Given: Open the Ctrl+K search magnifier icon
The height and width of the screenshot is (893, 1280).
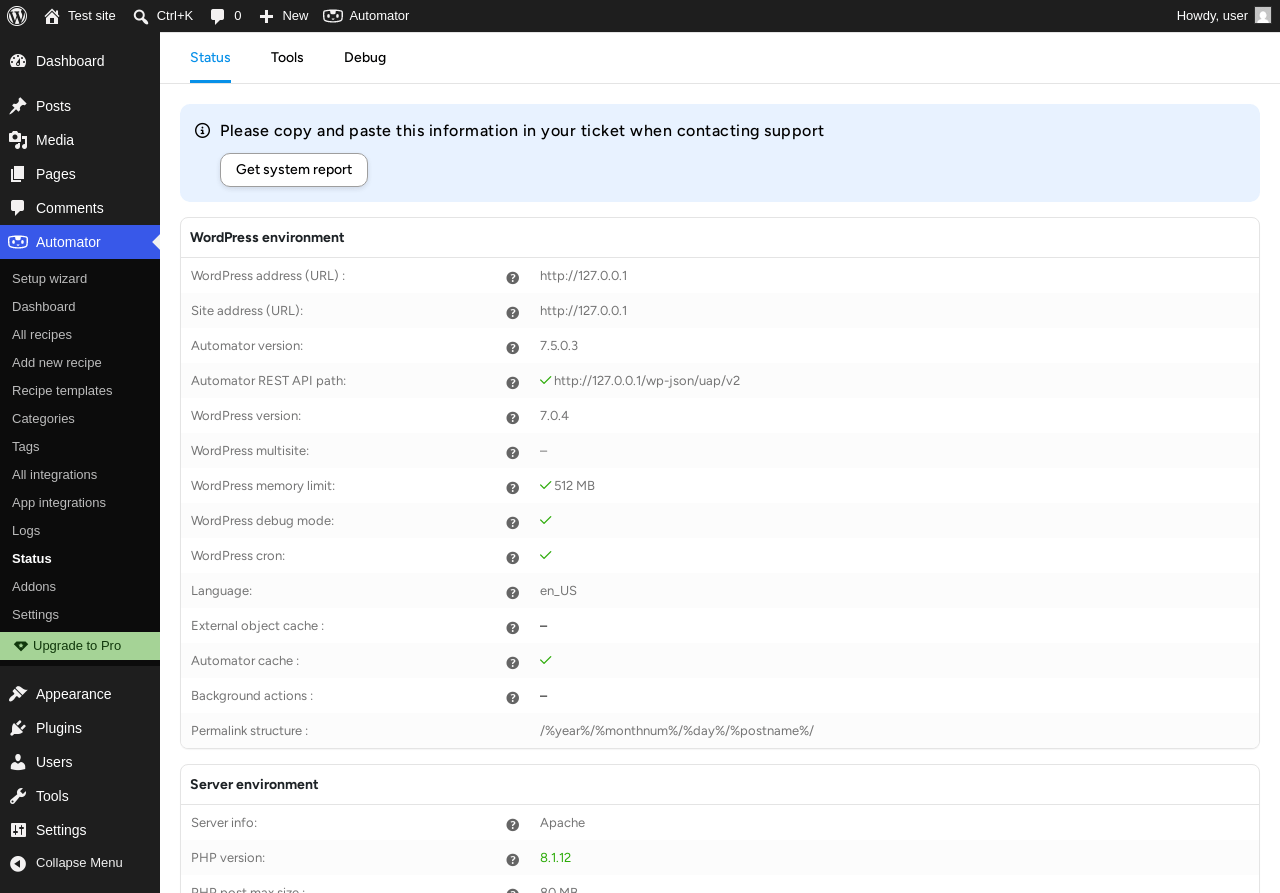Looking at the screenshot, I should 141,16.
